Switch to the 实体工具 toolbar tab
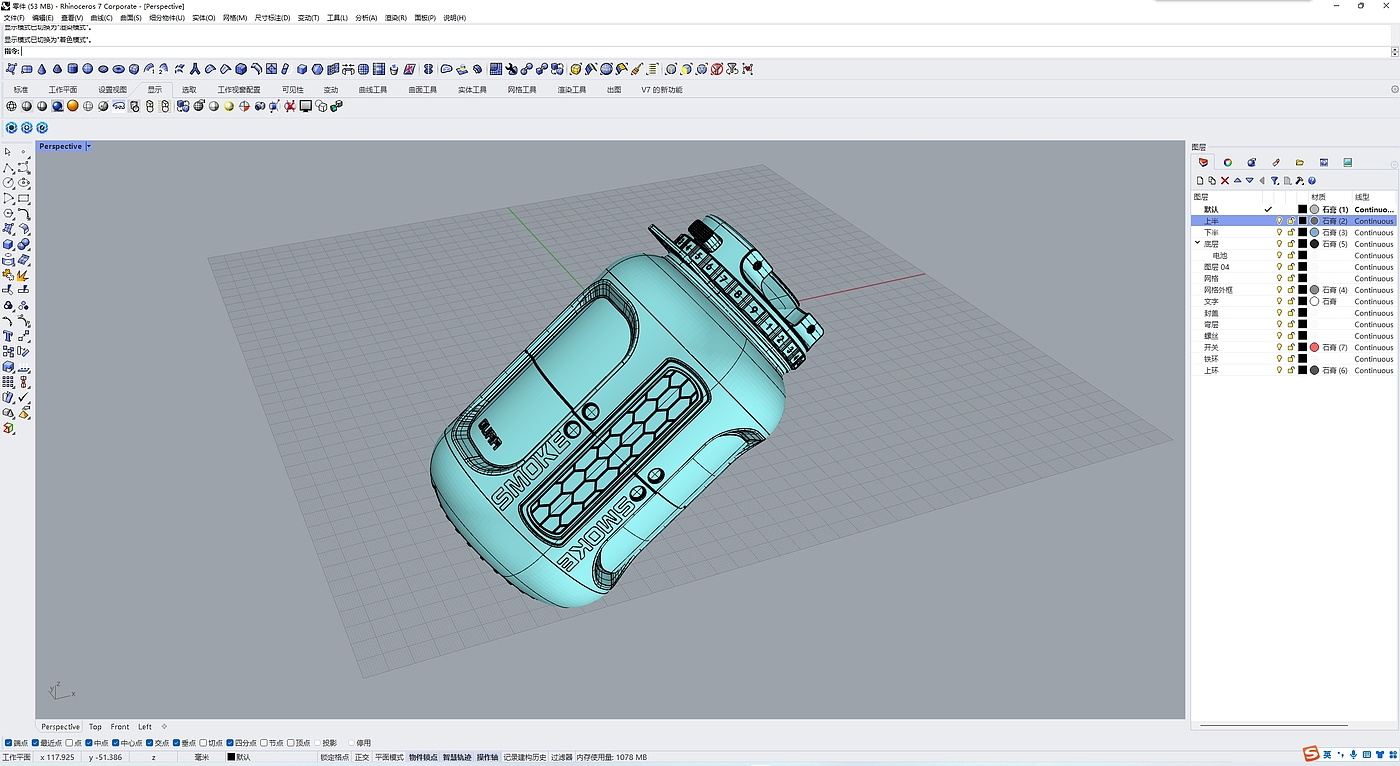 click(x=472, y=90)
